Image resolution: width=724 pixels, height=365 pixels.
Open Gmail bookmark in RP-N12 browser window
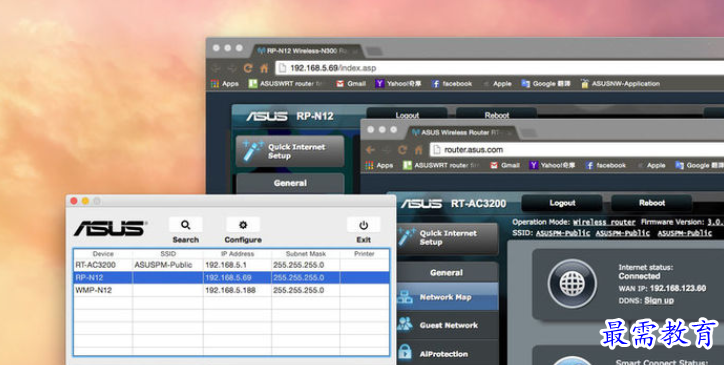click(x=351, y=84)
